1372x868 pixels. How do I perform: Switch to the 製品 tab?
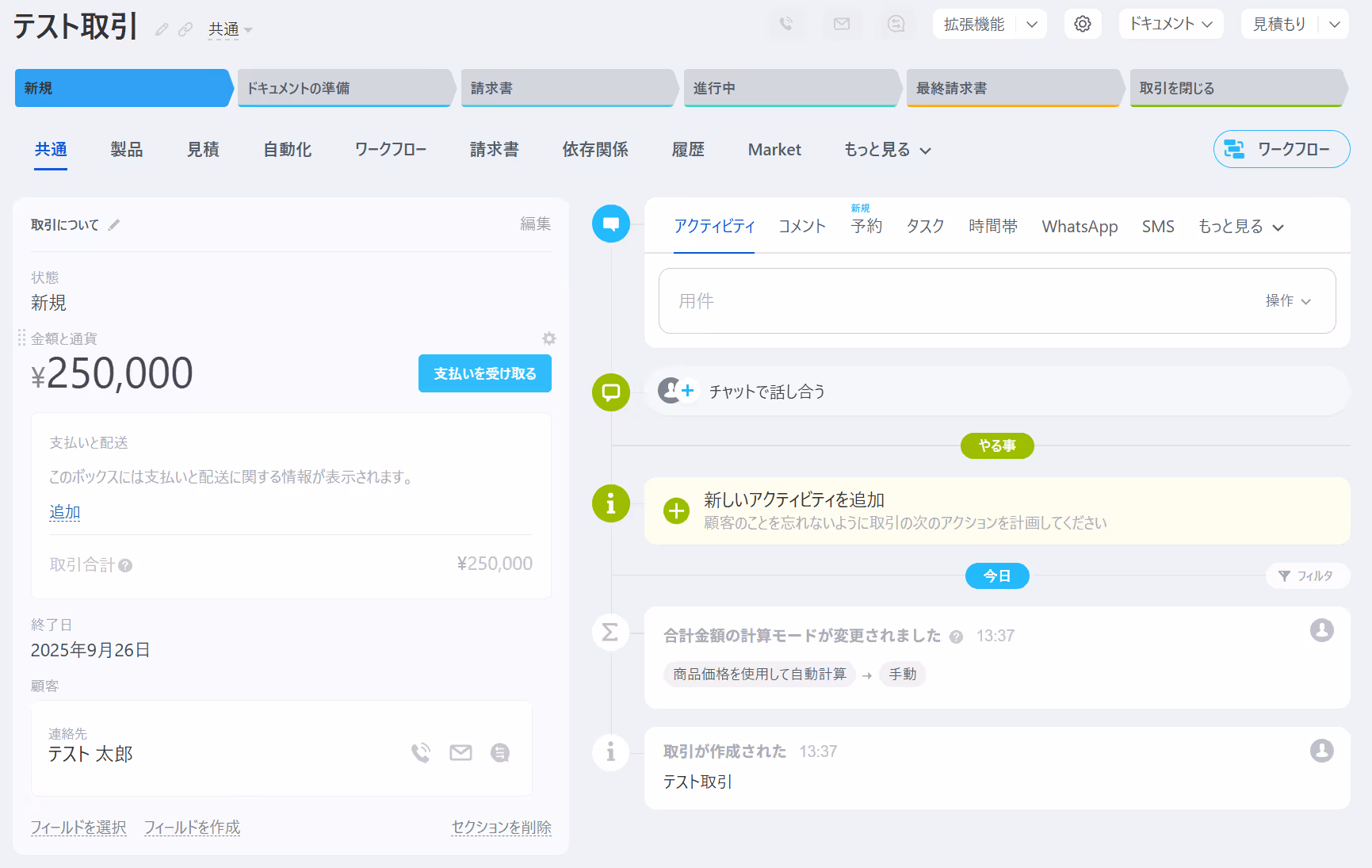click(x=127, y=150)
